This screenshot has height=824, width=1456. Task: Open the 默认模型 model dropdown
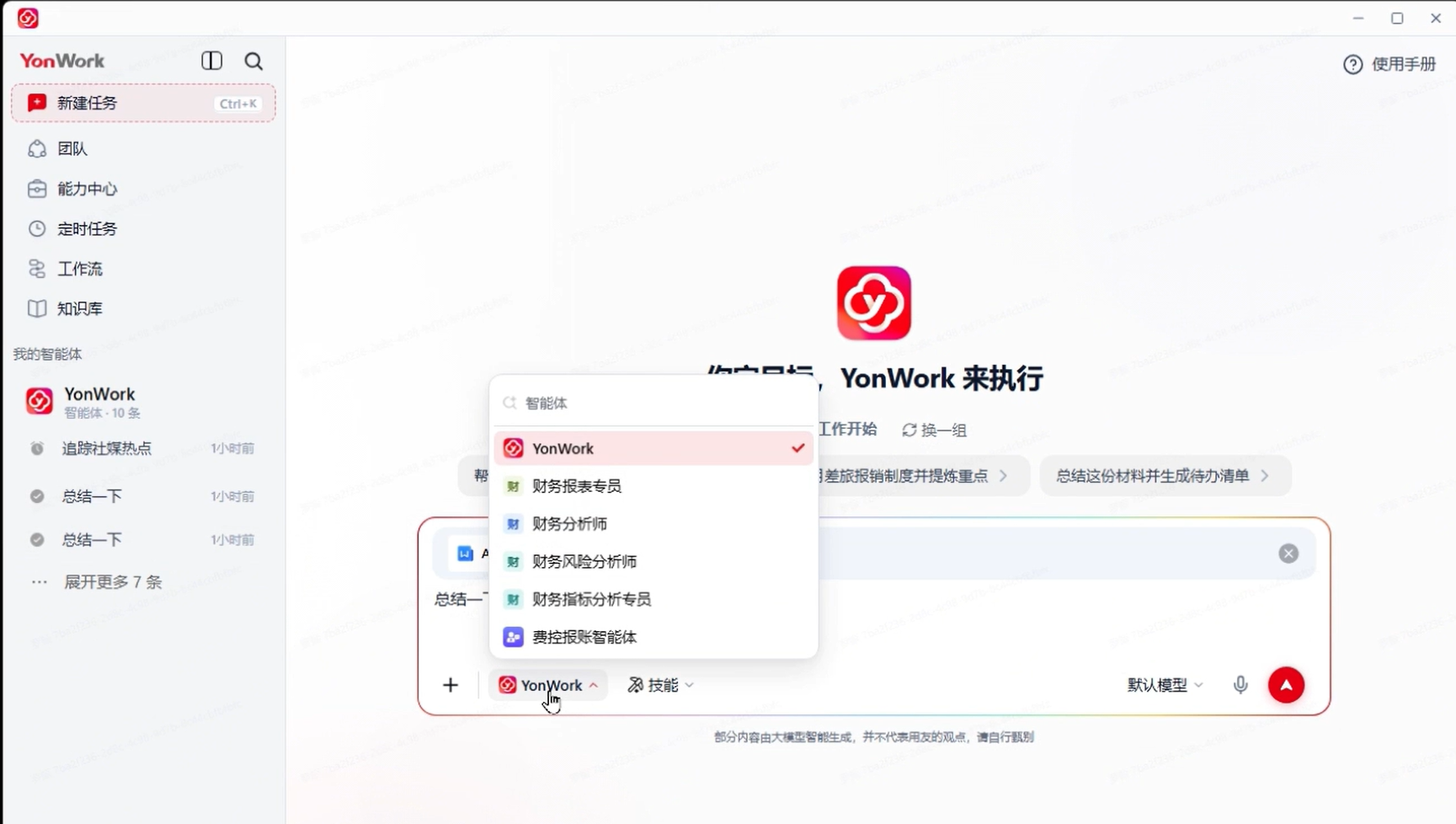coord(1165,685)
